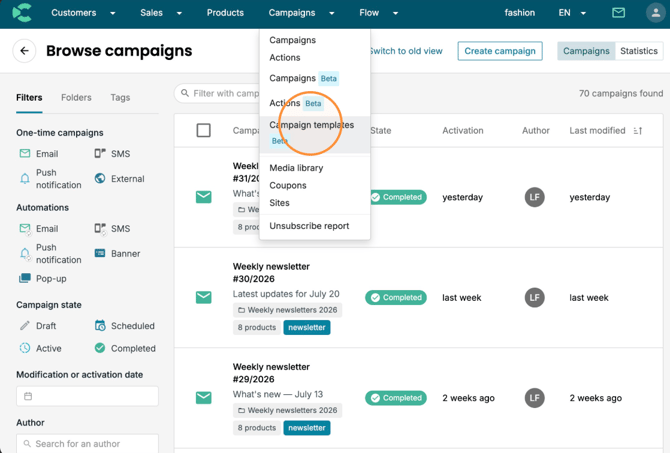Open Sites from the menu

pos(279,203)
